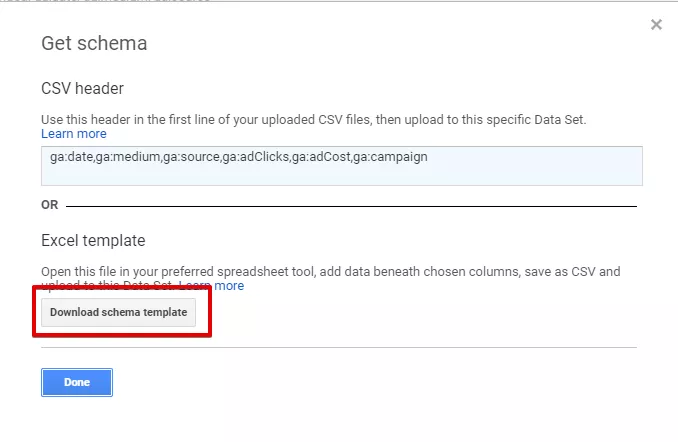Click ga:date in the CSV header field
Viewport: 678px width, 442px height.
71,157
